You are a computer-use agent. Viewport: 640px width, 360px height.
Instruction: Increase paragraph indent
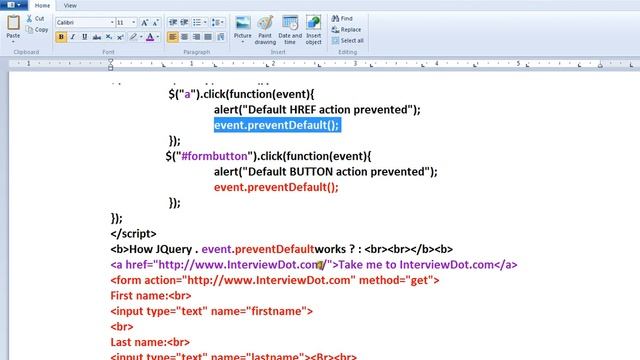pyautogui.click(x=184, y=22)
